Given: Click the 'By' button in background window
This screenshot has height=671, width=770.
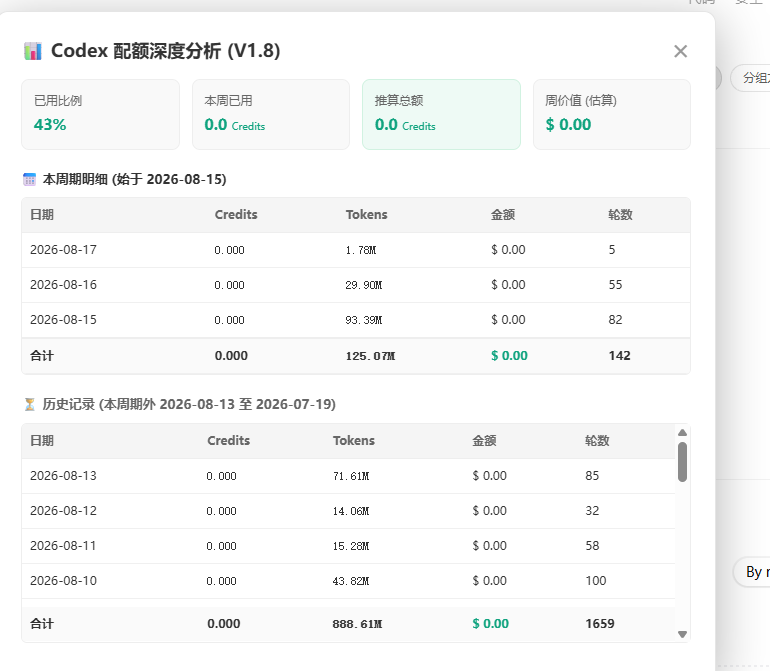Looking at the screenshot, I should point(752,572).
